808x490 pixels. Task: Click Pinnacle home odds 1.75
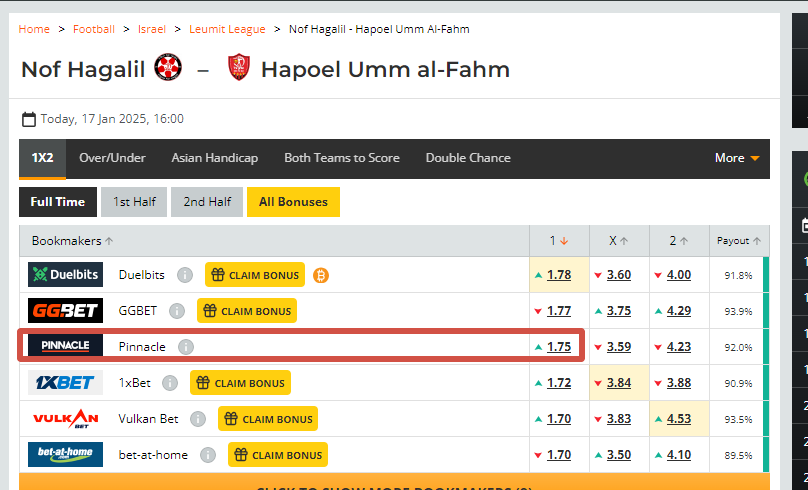tap(559, 347)
